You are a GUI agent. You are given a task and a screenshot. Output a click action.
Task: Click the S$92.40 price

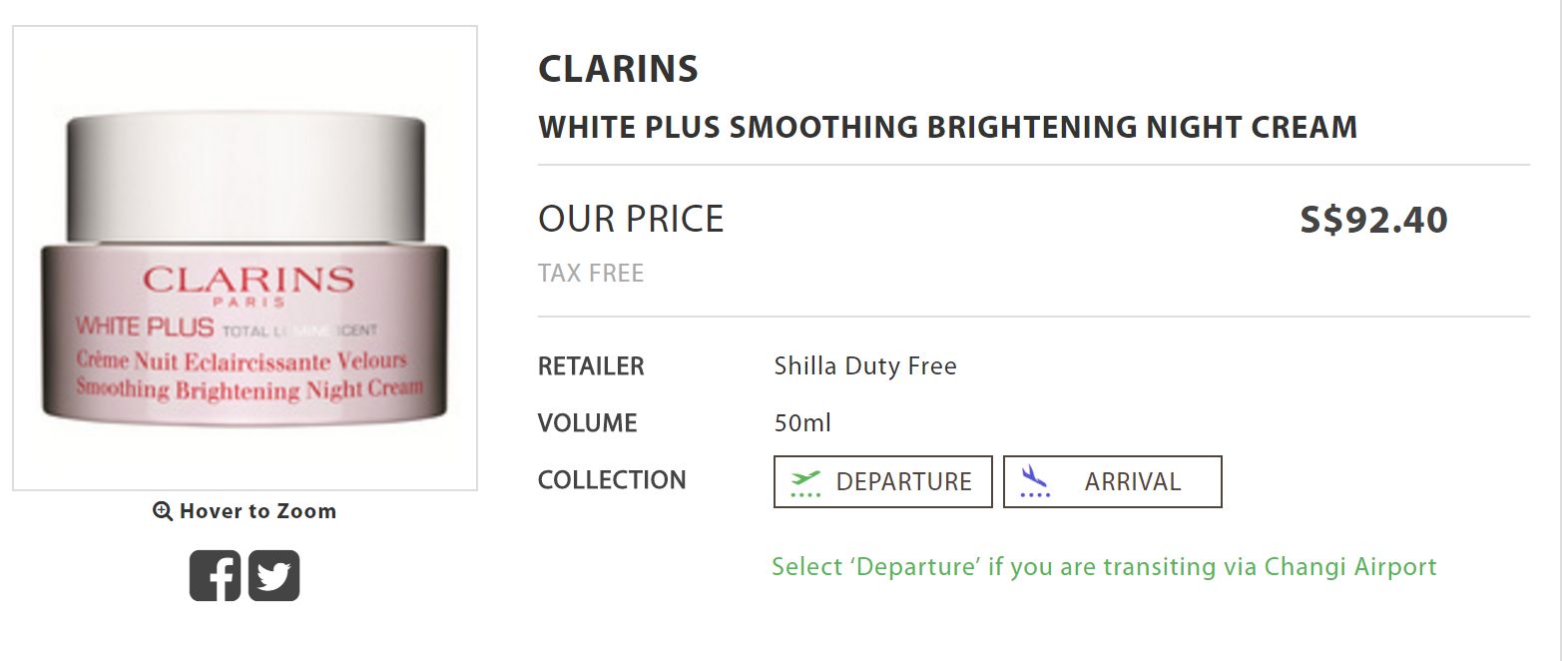coord(1373,220)
